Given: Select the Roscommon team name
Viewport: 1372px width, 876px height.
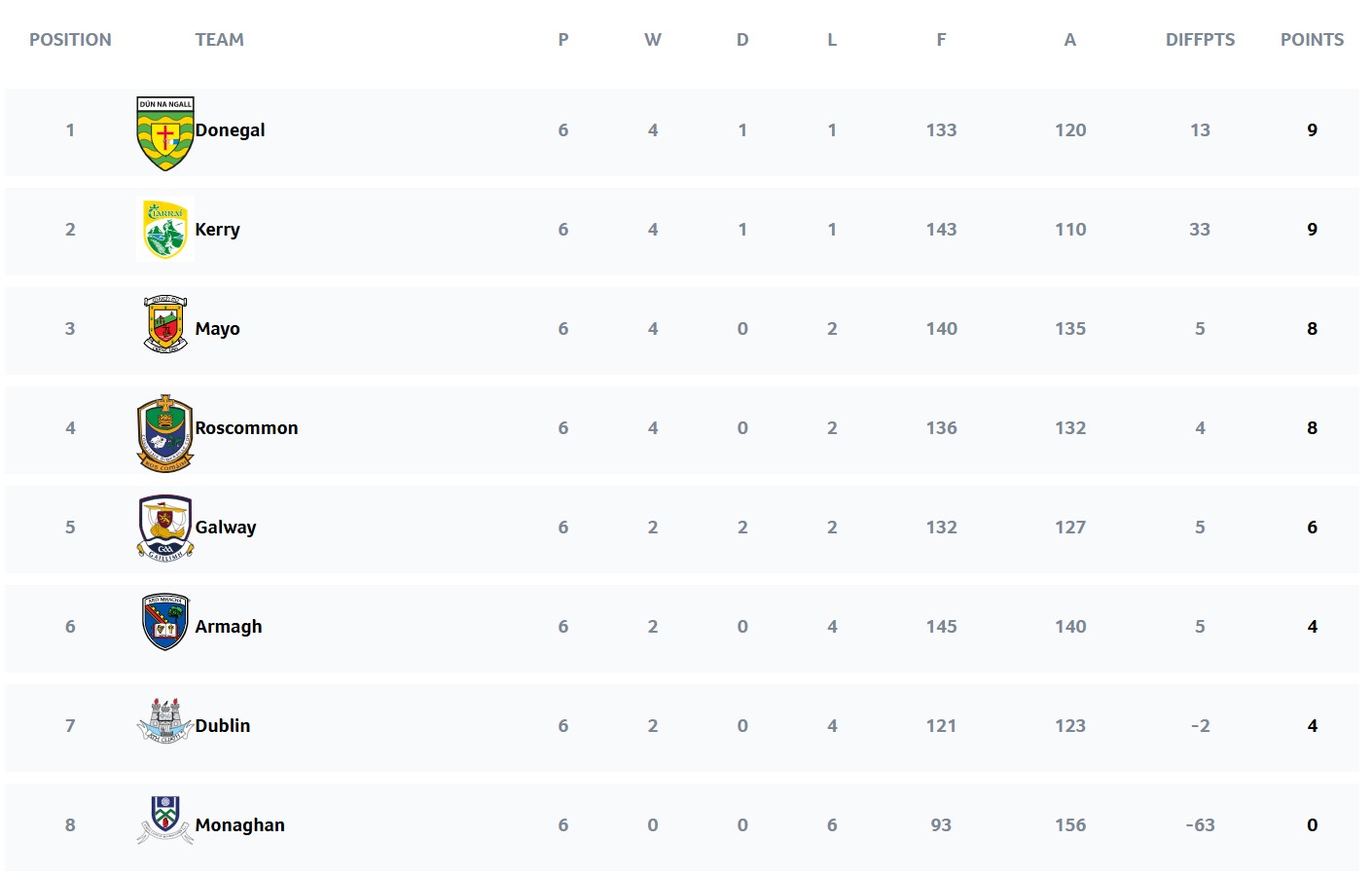Looking at the screenshot, I should pos(246,428).
